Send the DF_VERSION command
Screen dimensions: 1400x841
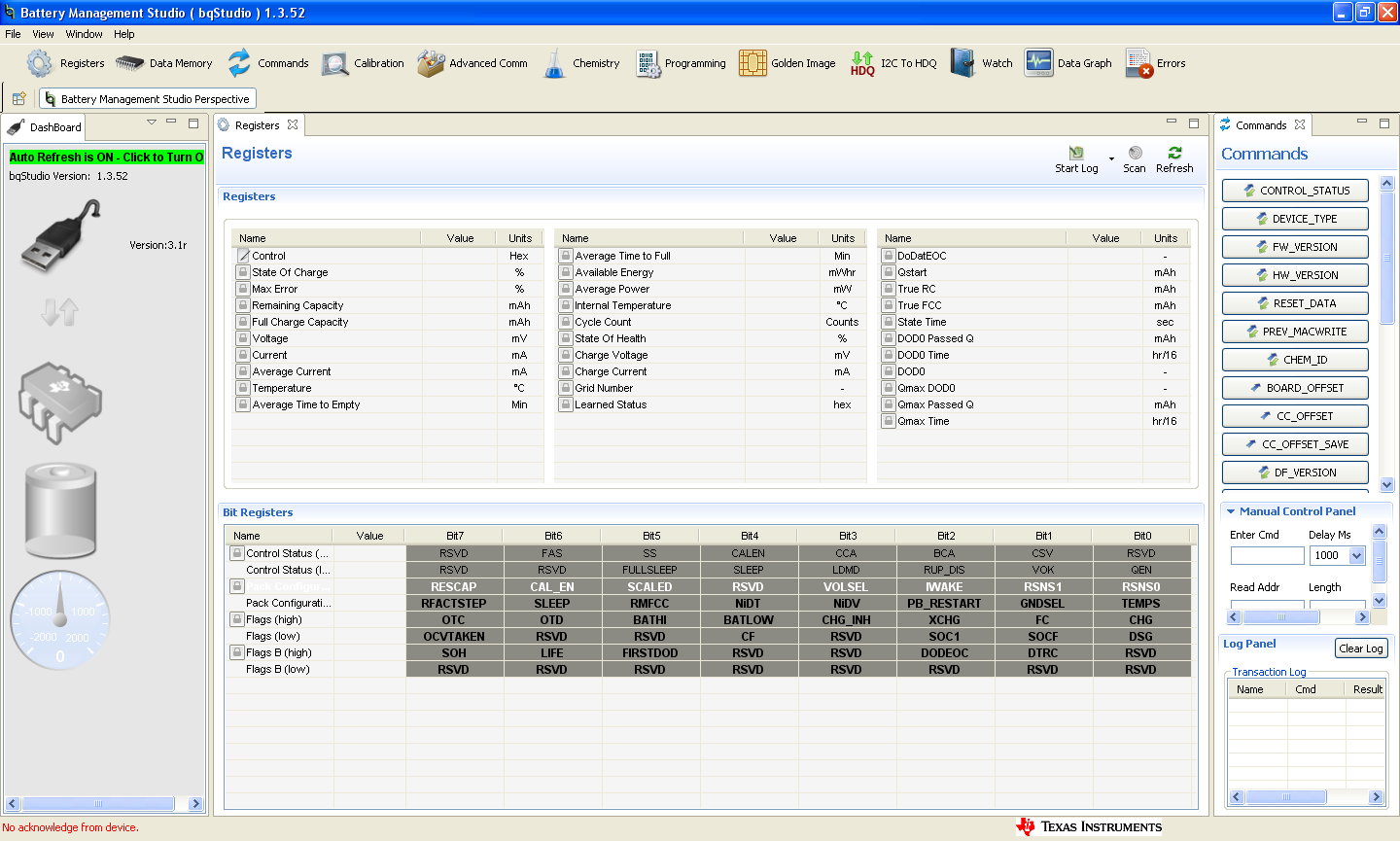point(1295,473)
